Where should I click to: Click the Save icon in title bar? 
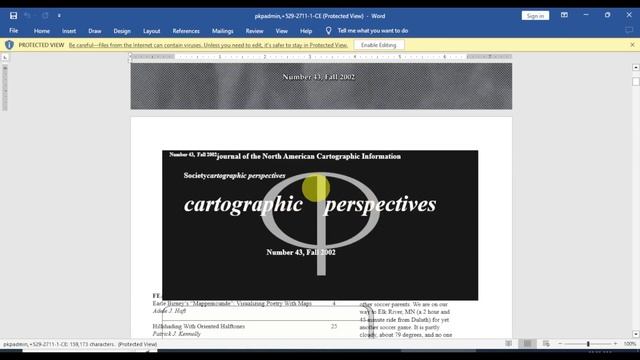coord(13,16)
